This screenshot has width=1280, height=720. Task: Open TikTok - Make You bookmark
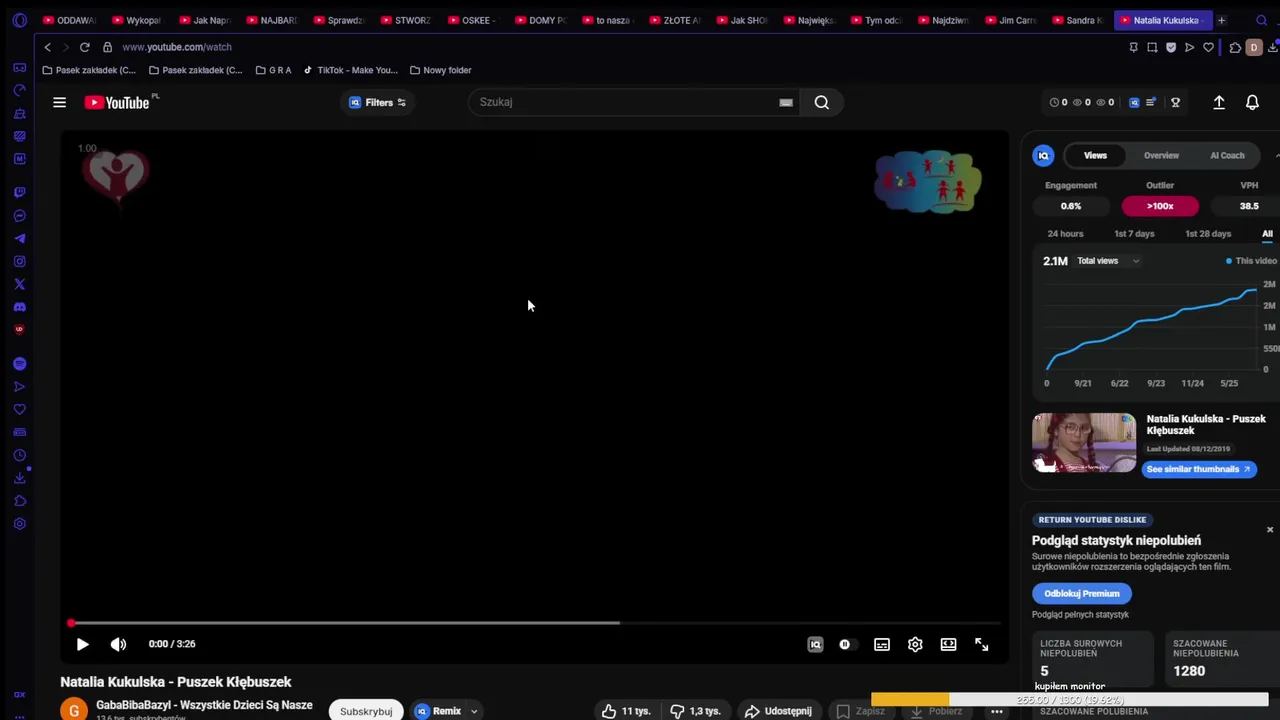point(350,70)
